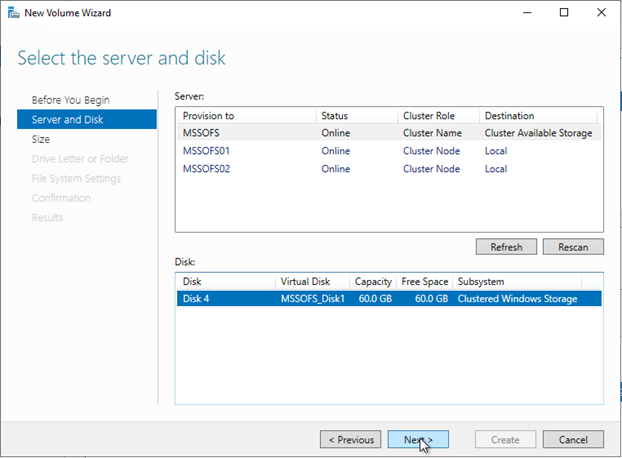This screenshot has height=458, width=622.
Task: Go to the Before You Begin step
Action: tap(70, 100)
